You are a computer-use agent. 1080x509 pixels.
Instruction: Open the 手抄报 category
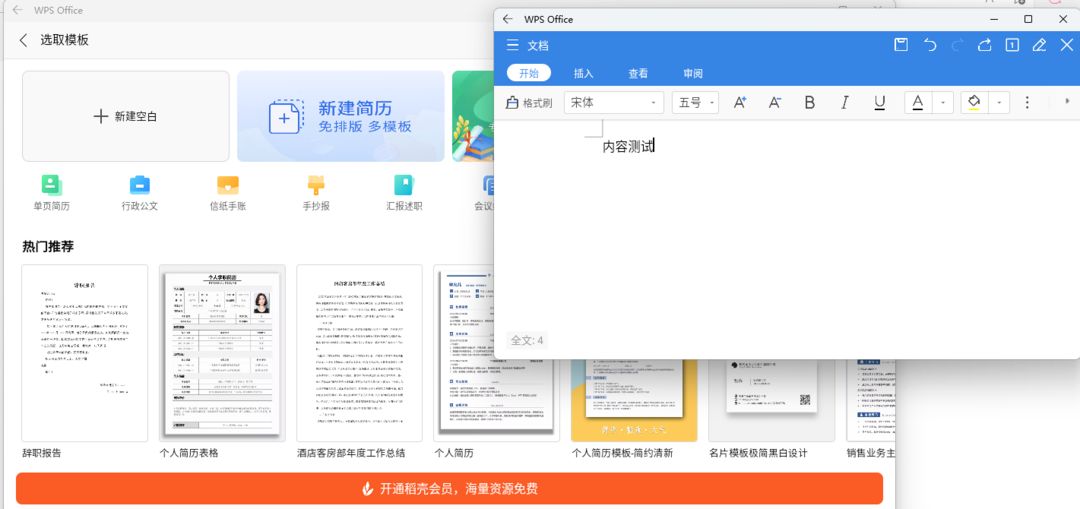click(316, 193)
